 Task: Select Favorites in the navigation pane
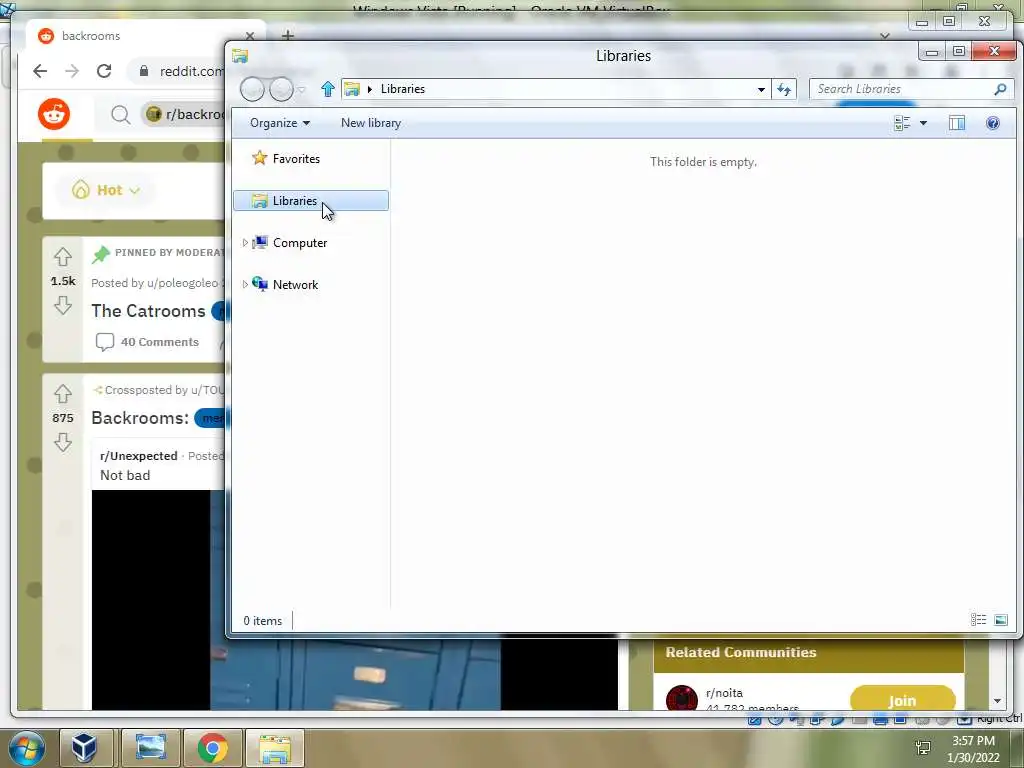tap(296, 159)
